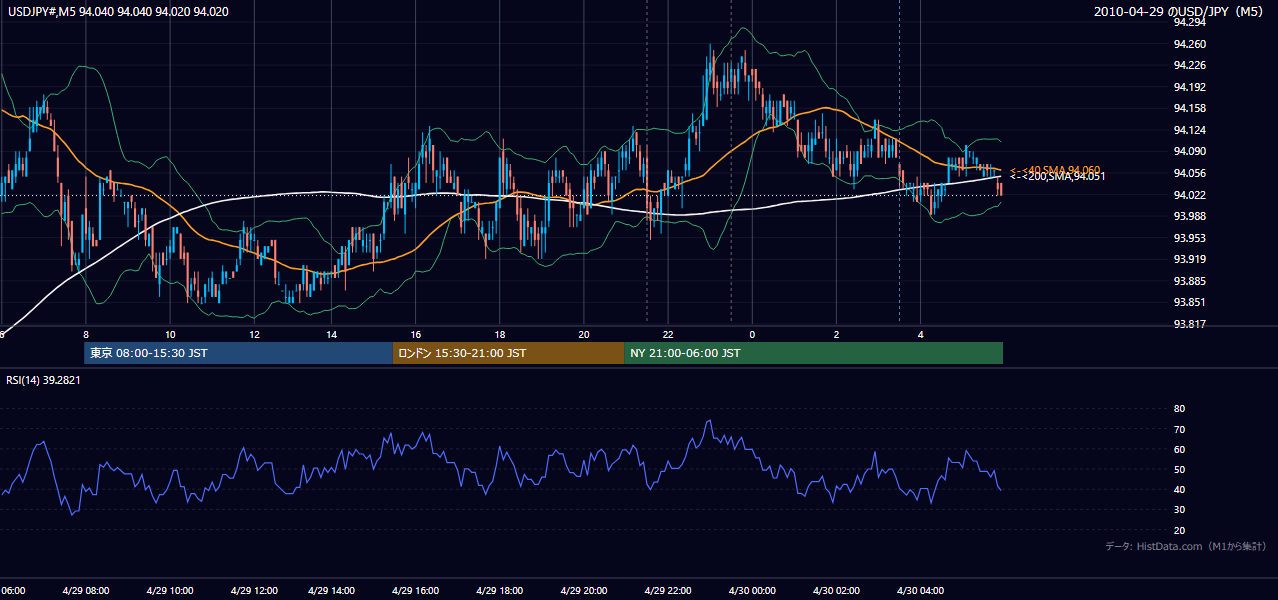This screenshot has height=600, width=1278.
Task: Click the 94.294 price axis label
Action: point(1190,22)
